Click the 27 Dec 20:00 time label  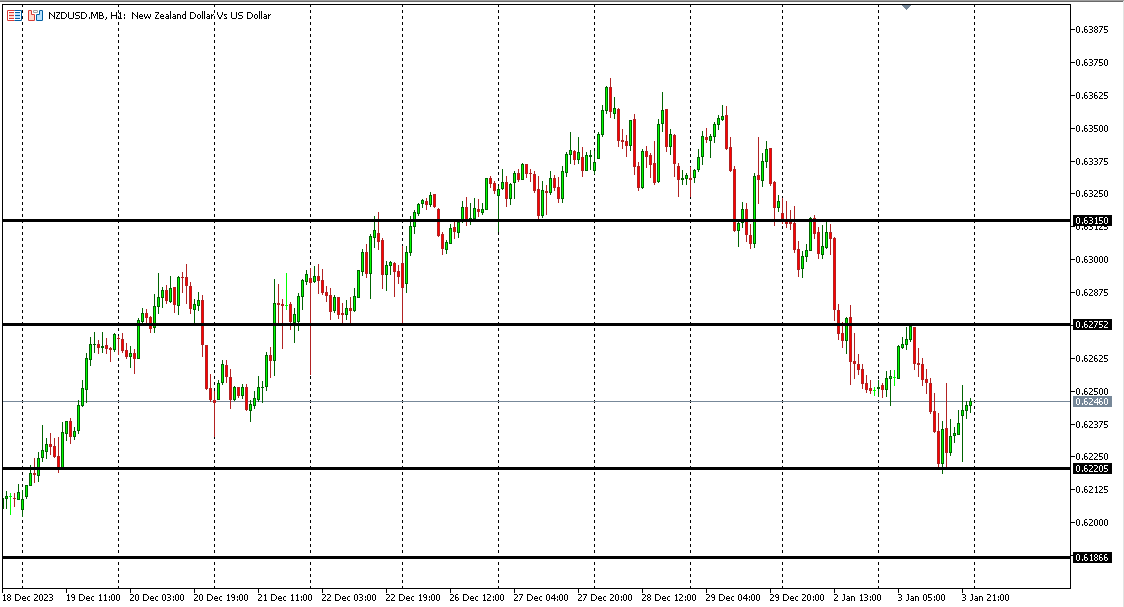tap(605, 598)
